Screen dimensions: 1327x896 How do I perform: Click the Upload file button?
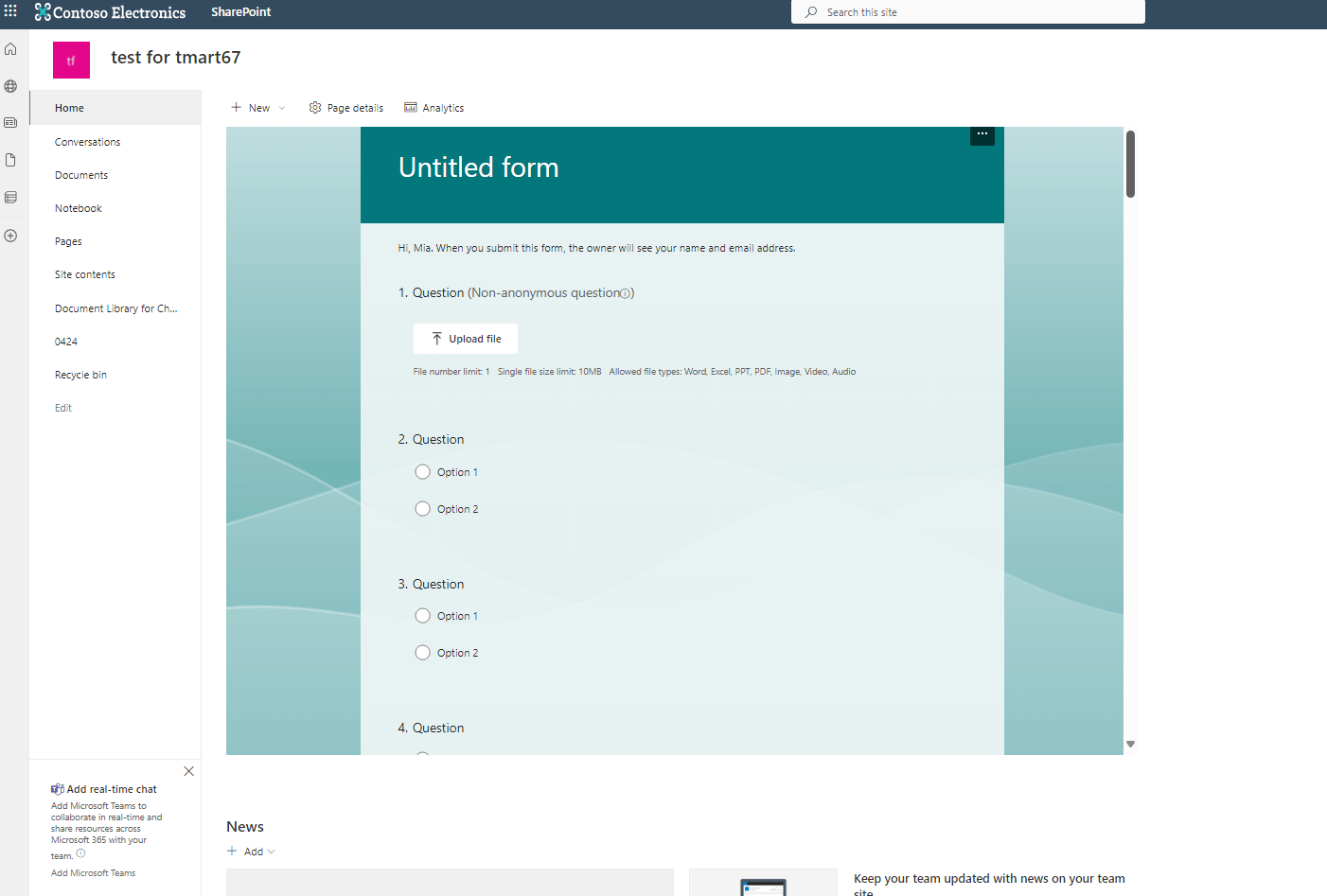coord(466,339)
